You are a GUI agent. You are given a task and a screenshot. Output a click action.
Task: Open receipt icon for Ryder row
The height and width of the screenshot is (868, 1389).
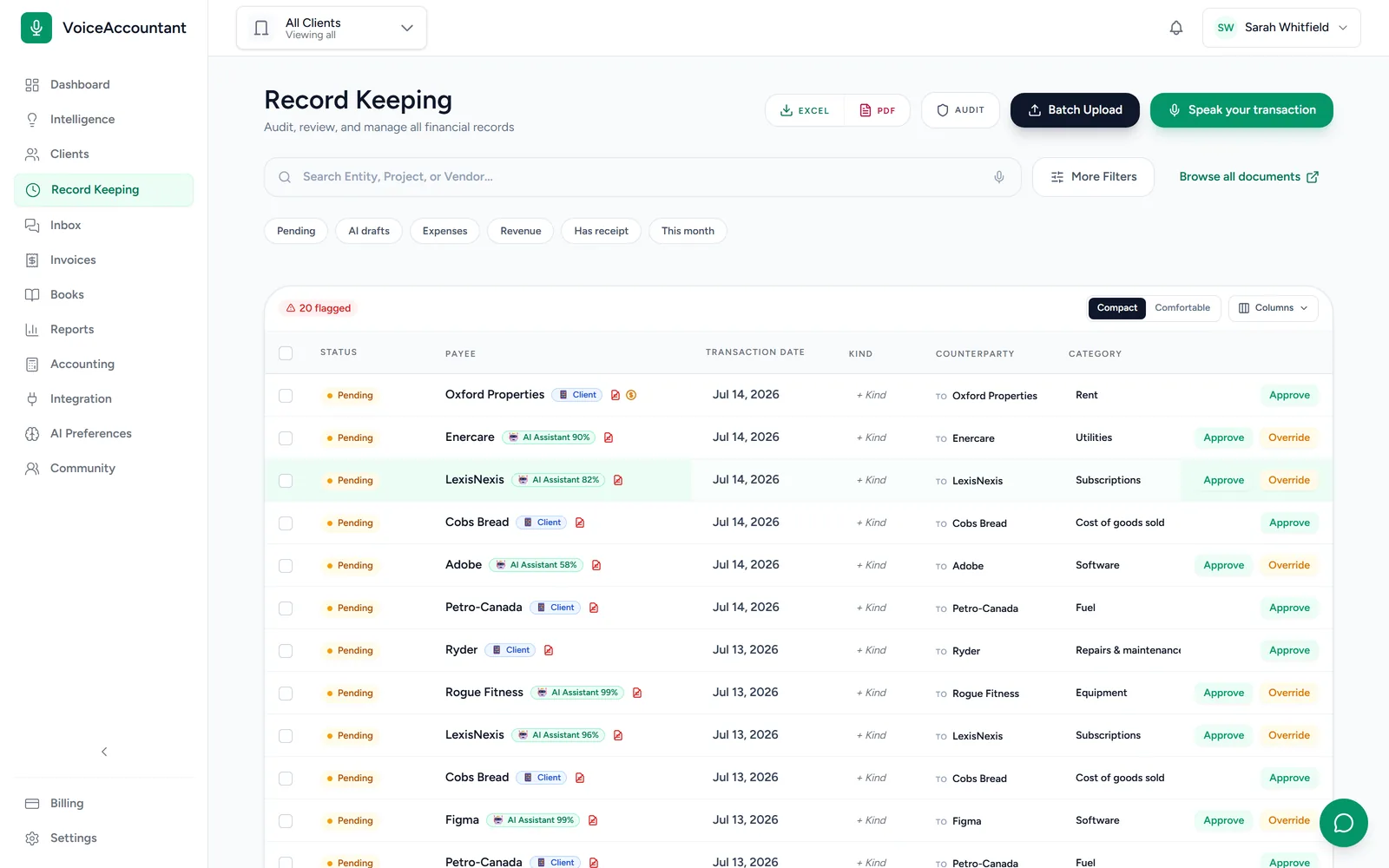pos(549,650)
